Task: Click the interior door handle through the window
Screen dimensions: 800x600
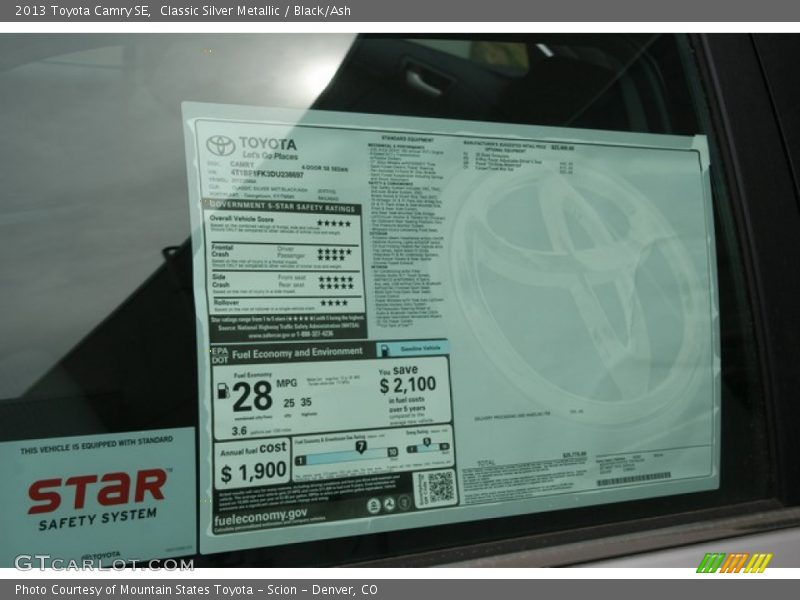Action: (x=423, y=81)
